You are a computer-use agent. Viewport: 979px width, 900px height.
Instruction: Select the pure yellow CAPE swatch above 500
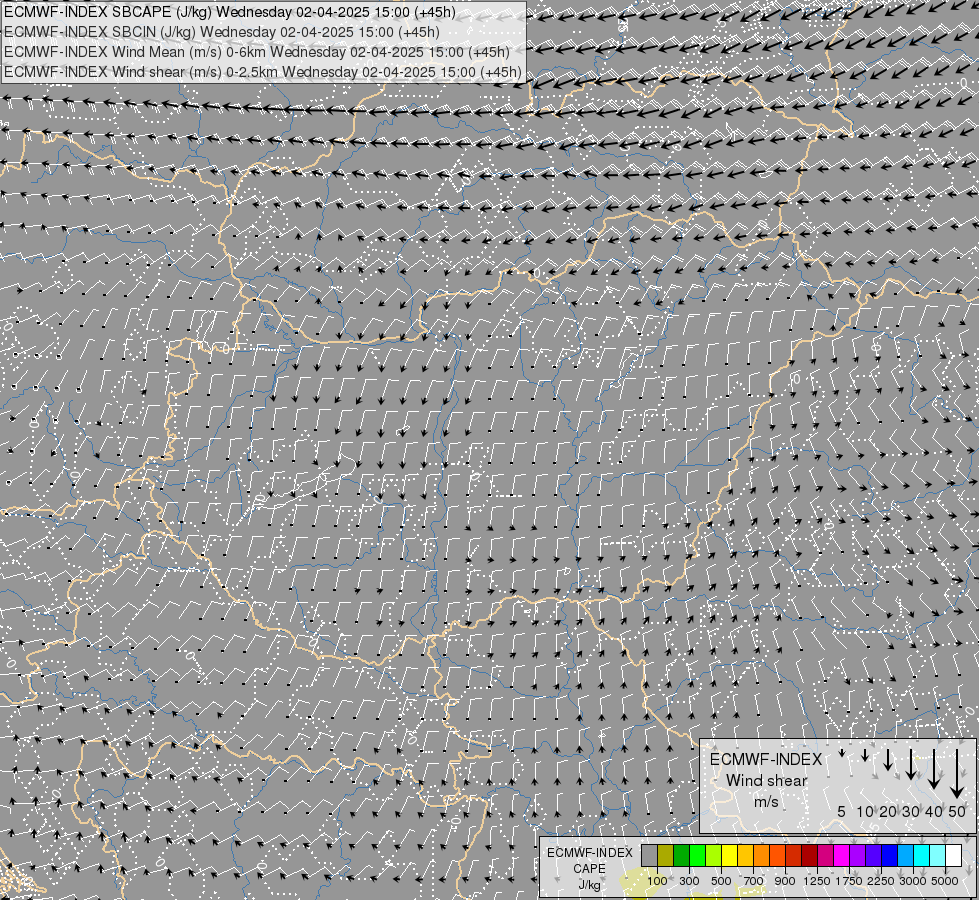click(x=730, y=855)
